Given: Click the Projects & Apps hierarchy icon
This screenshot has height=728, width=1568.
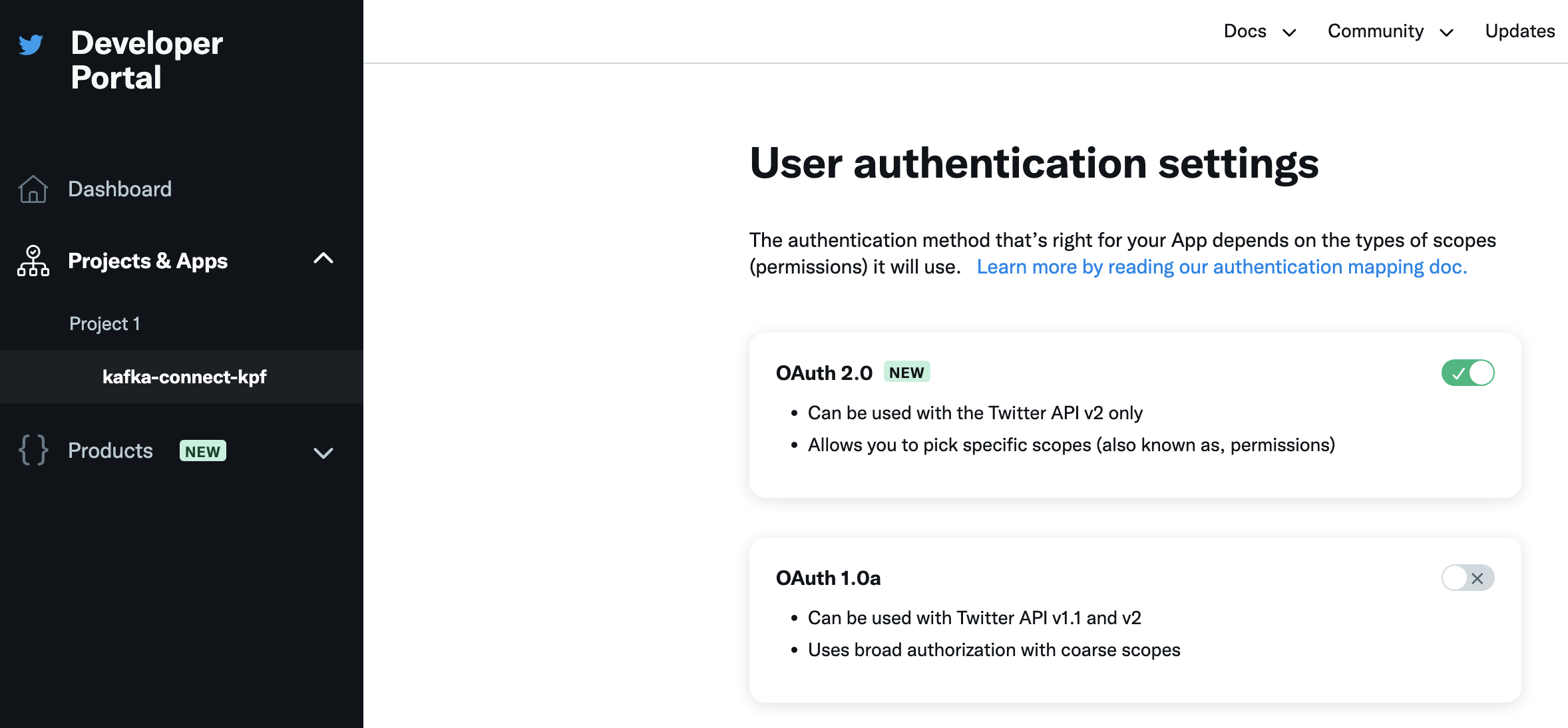Looking at the screenshot, I should click(33, 261).
